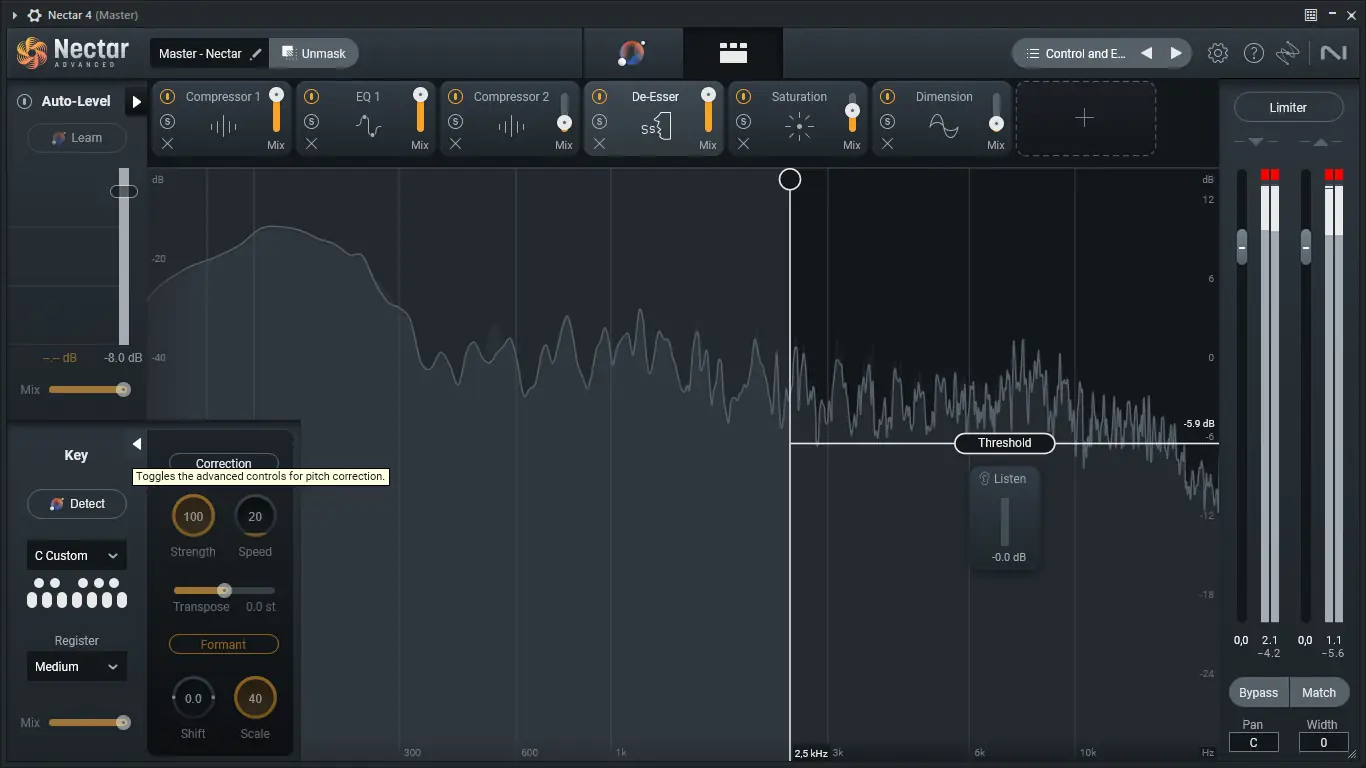1366x768 pixels.
Task: Remove the Compressor 1 module
Action: (x=167, y=144)
